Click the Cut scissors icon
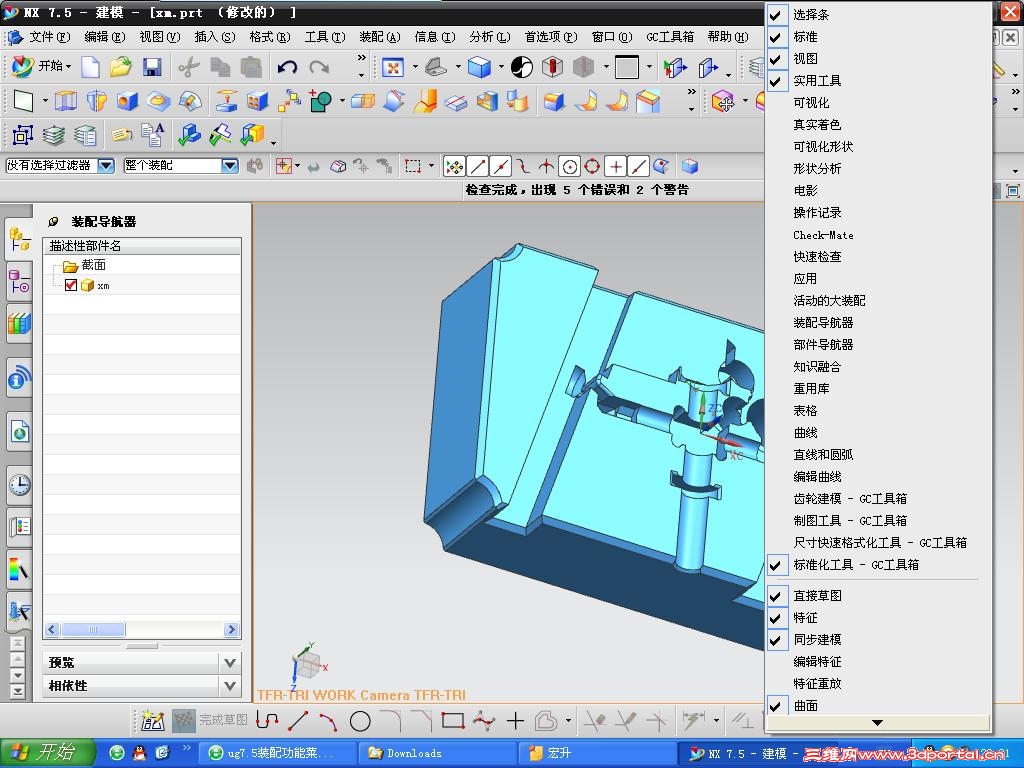1024x768 pixels. (189, 67)
